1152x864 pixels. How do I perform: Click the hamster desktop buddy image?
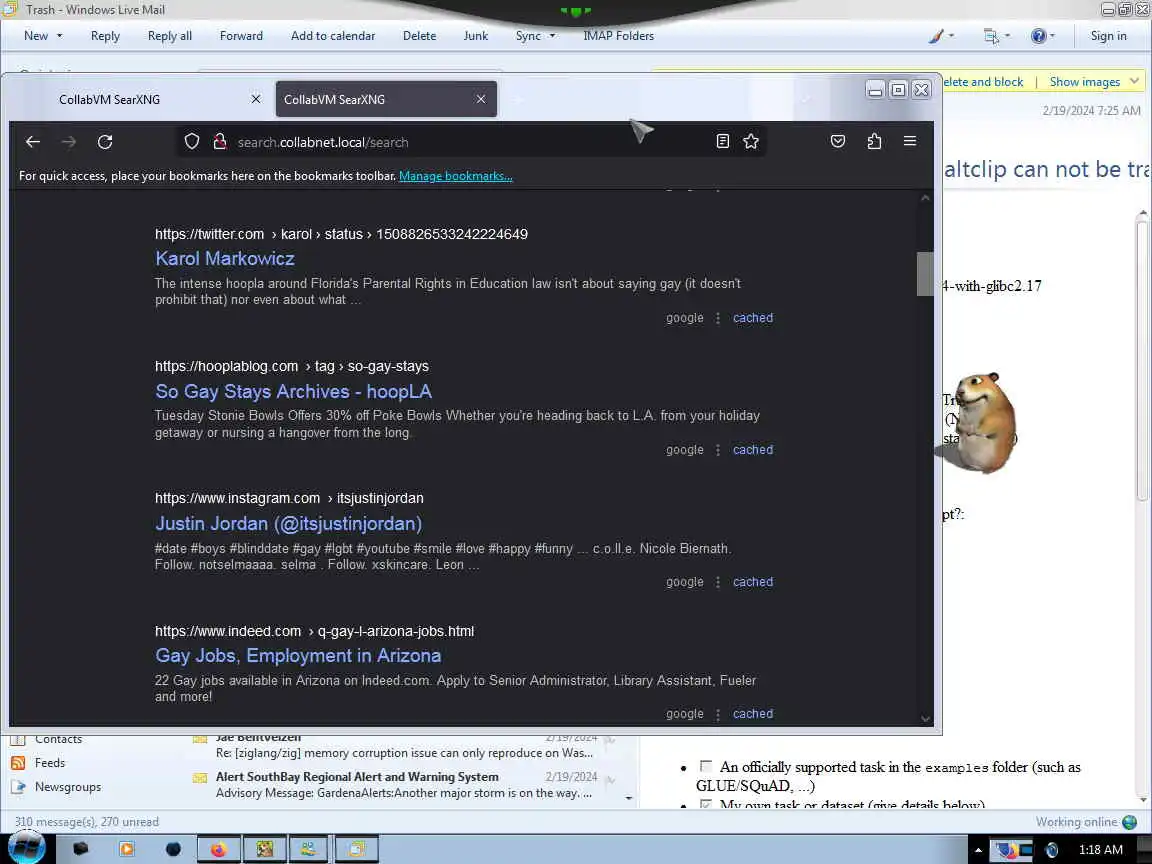pyautogui.click(x=983, y=422)
